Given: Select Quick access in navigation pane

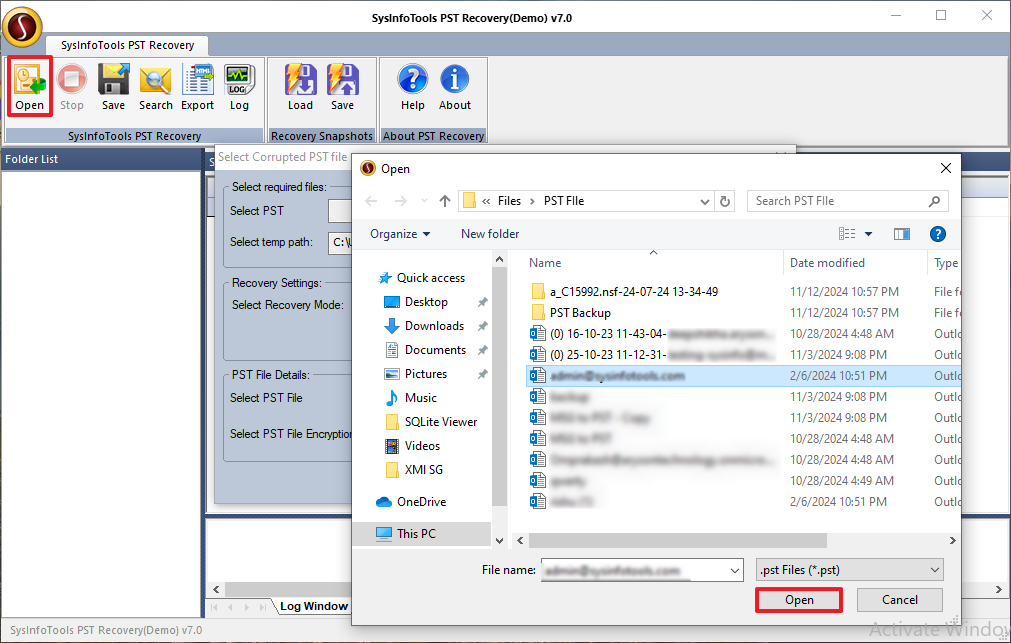Looking at the screenshot, I should 430,278.
